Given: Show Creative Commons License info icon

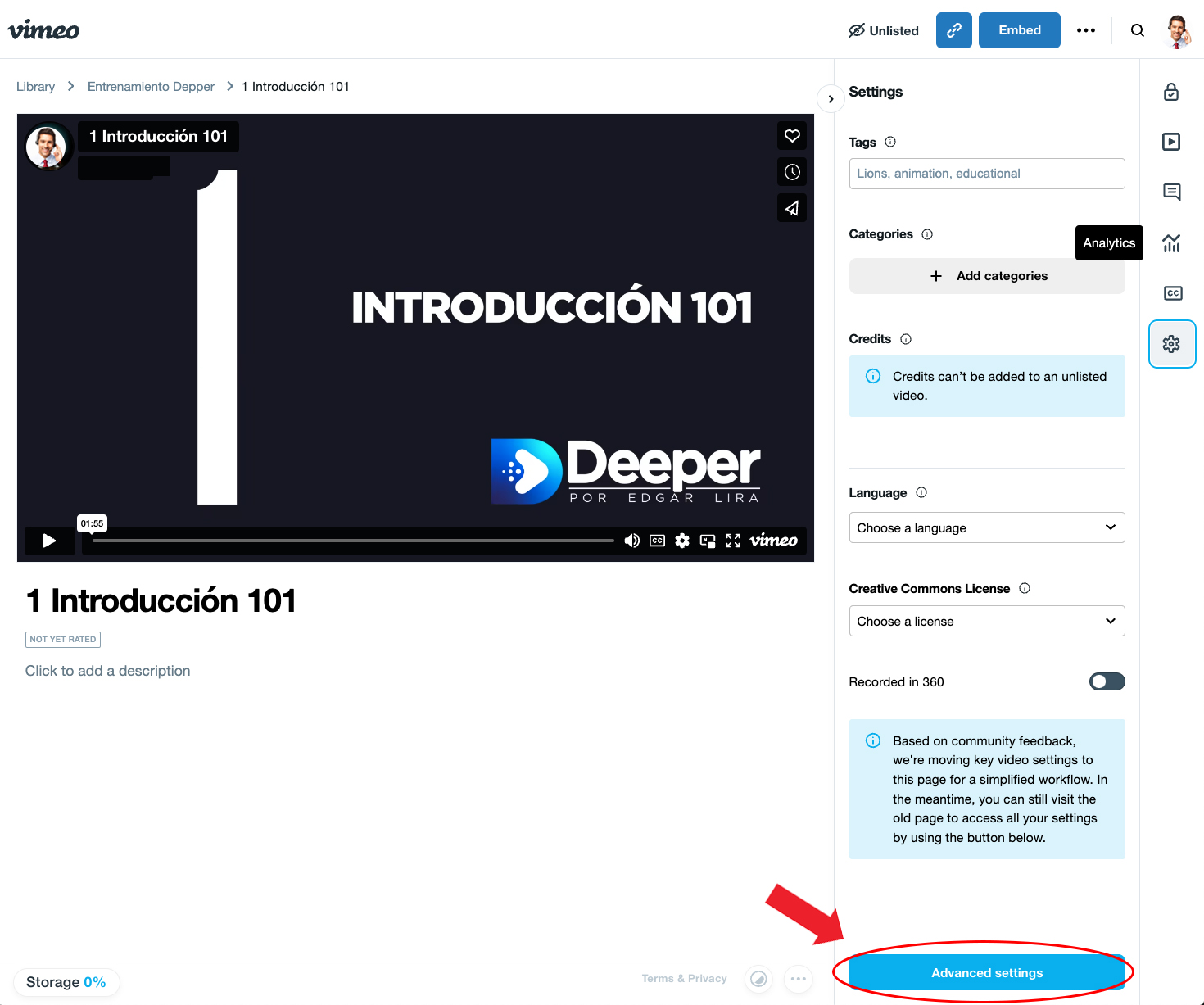Looking at the screenshot, I should [1025, 588].
